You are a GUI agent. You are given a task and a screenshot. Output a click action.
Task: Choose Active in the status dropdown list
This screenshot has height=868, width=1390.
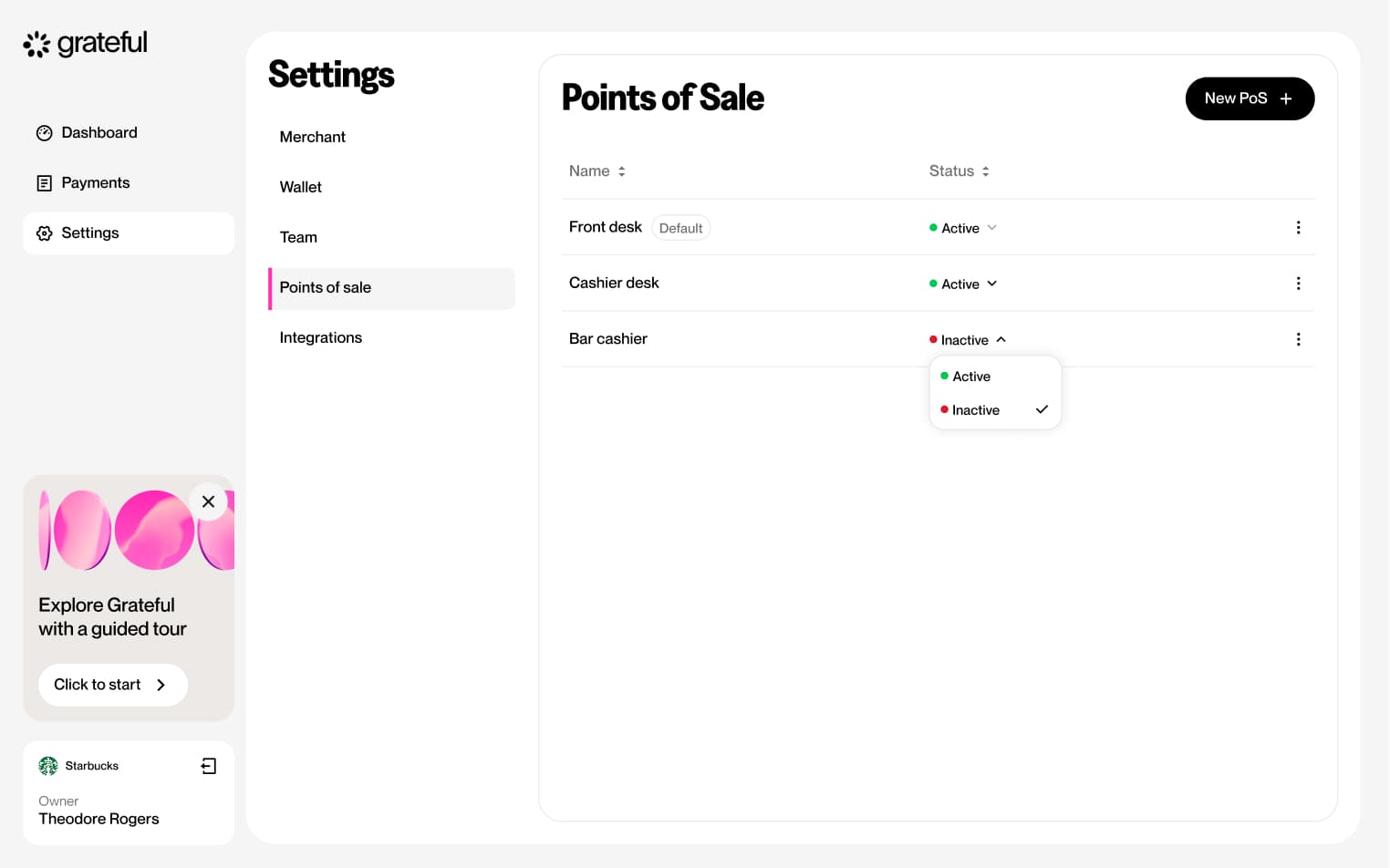pyautogui.click(x=971, y=377)
